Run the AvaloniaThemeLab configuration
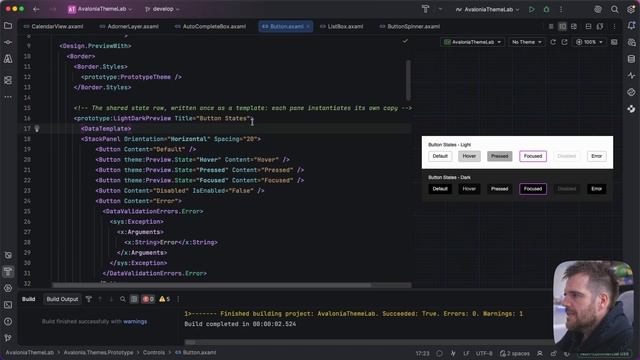Screen dimensions: 640x360 [531, 9]
